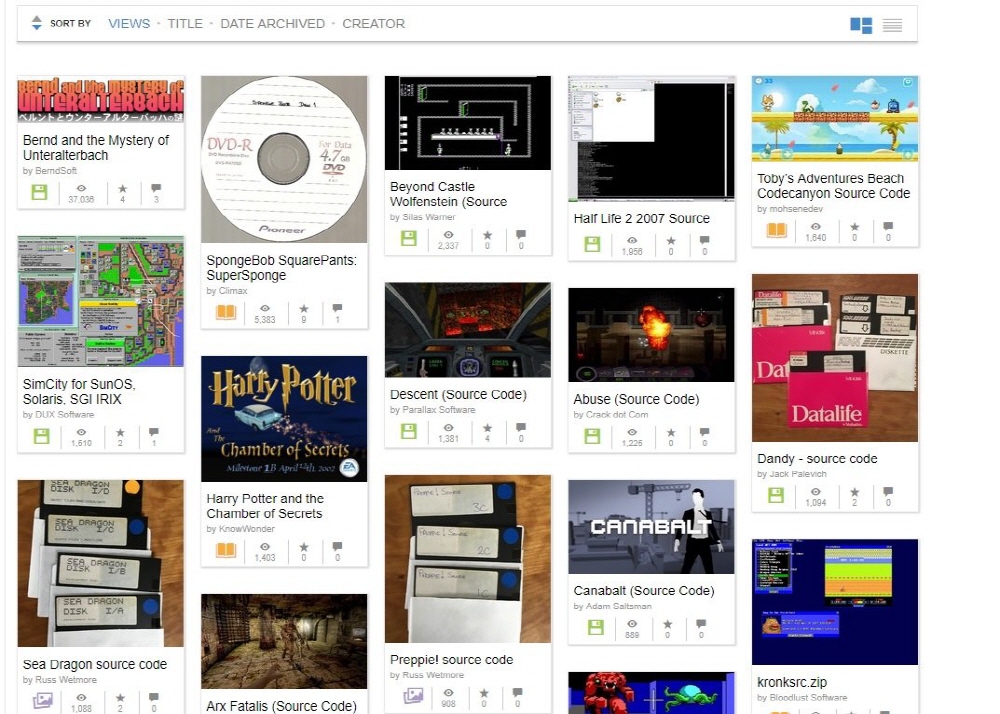The image size is (1000, 714).
Task: Sort items by Creator
Action: point(374,23)
